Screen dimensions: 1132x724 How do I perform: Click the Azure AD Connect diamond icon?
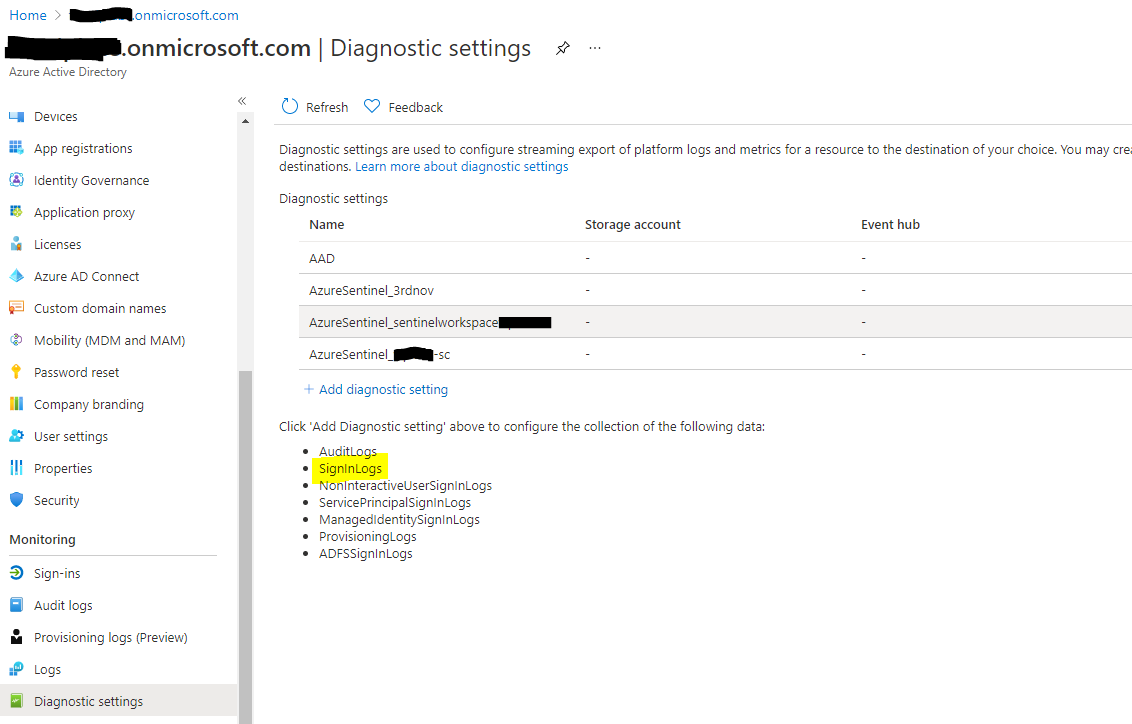[16, 276]
